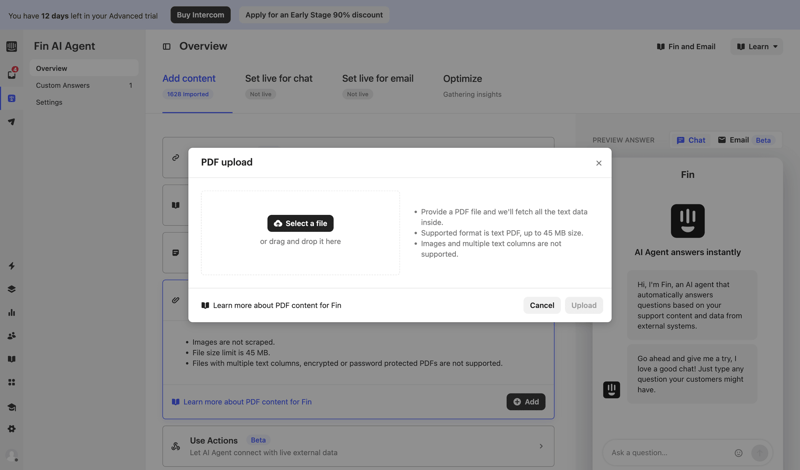
Task: Open the stacked layers Knowledge icon
Action: [11, 289]
